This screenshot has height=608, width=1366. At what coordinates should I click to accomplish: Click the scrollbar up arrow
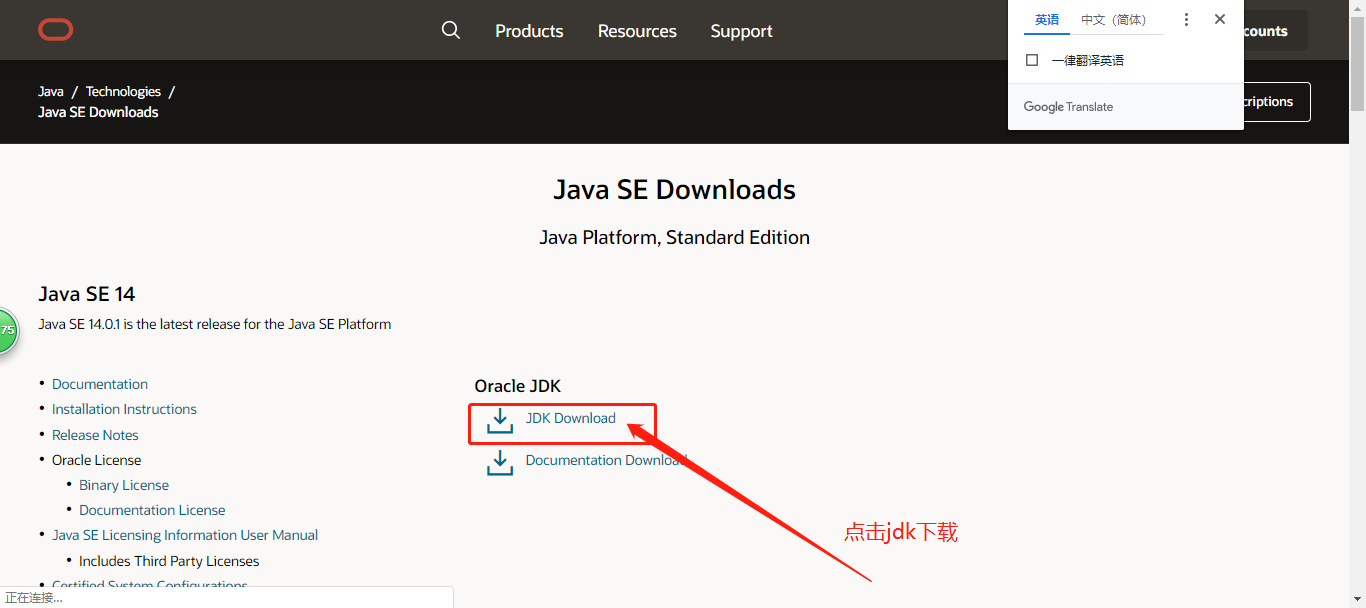pyautogui.click(x=1357, y=6)
